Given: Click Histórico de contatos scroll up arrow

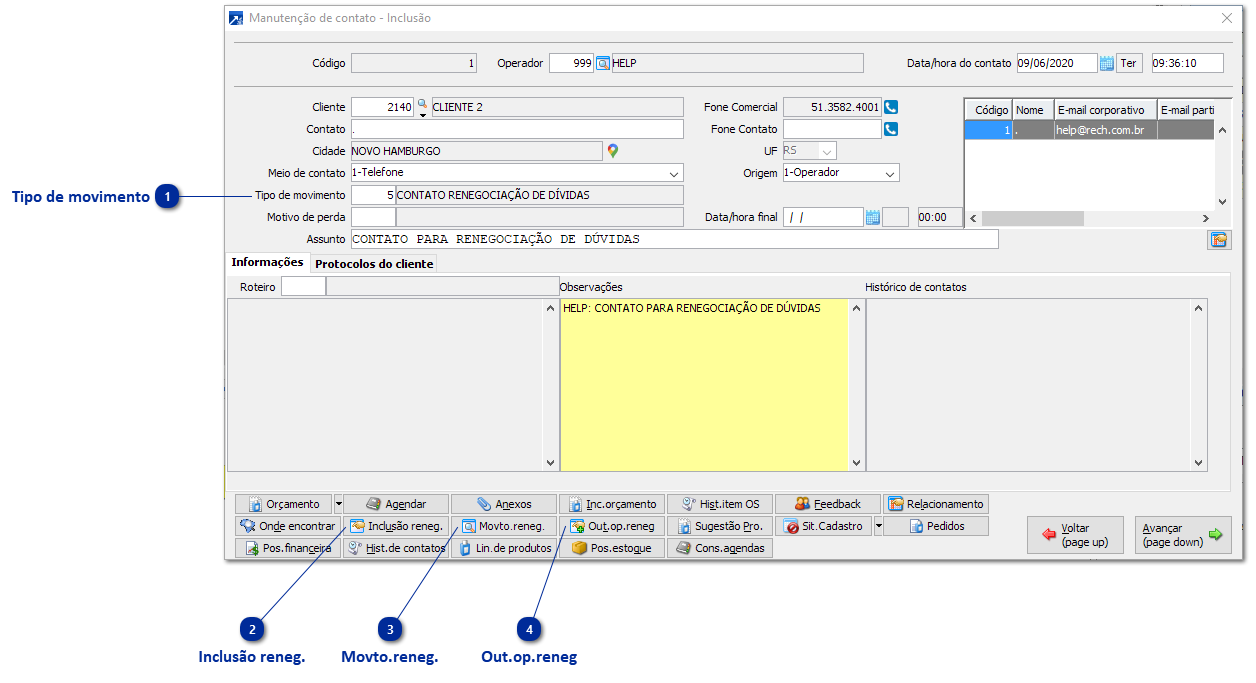Looking at the screenshot, I should pos(1200,308).
